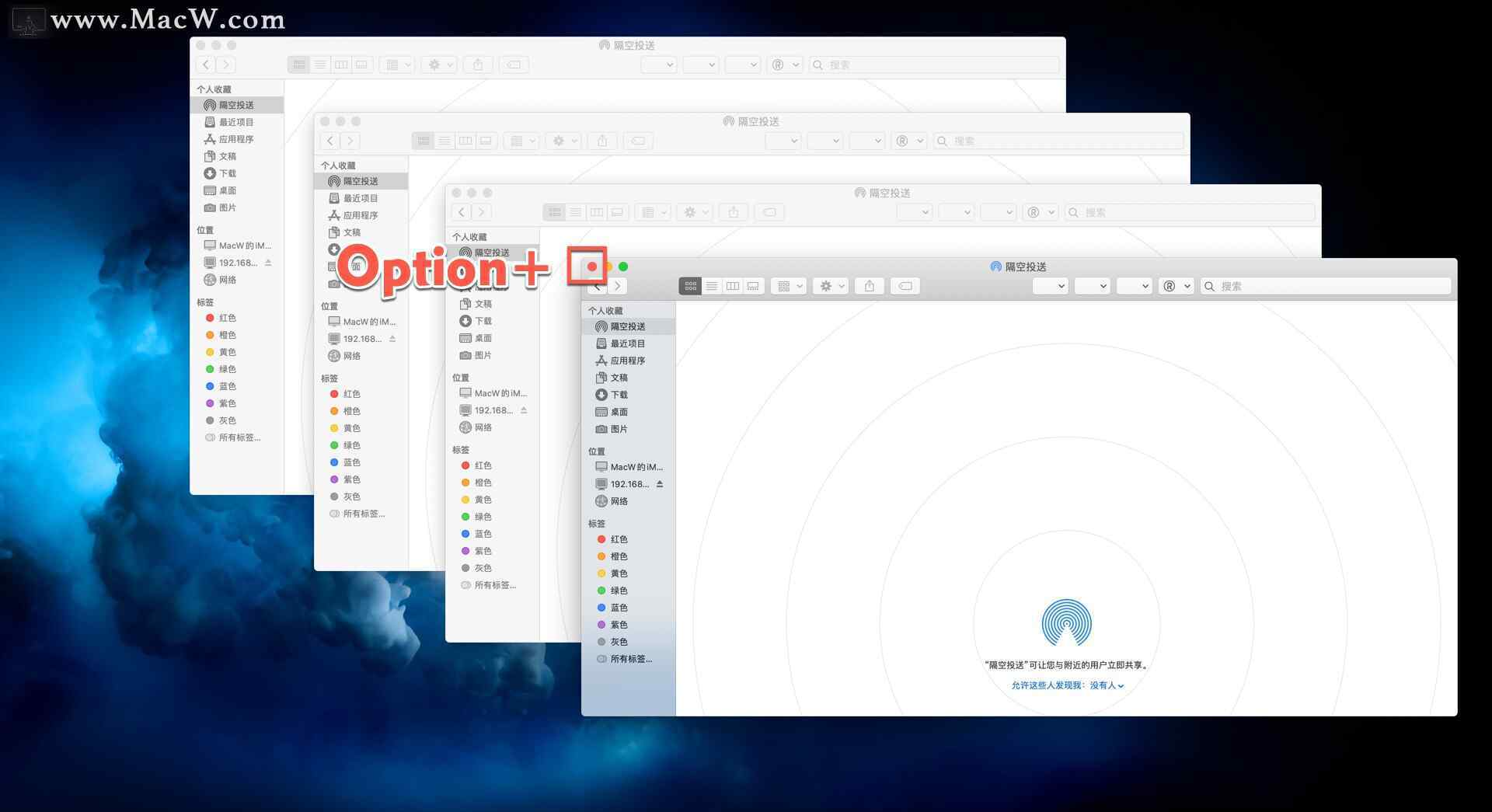Image resolution: width=1492 pixels, height=812 pixels.
Task: Click the edit tags icon in front window
Action: pyautogui.click(x=905, y=286)
